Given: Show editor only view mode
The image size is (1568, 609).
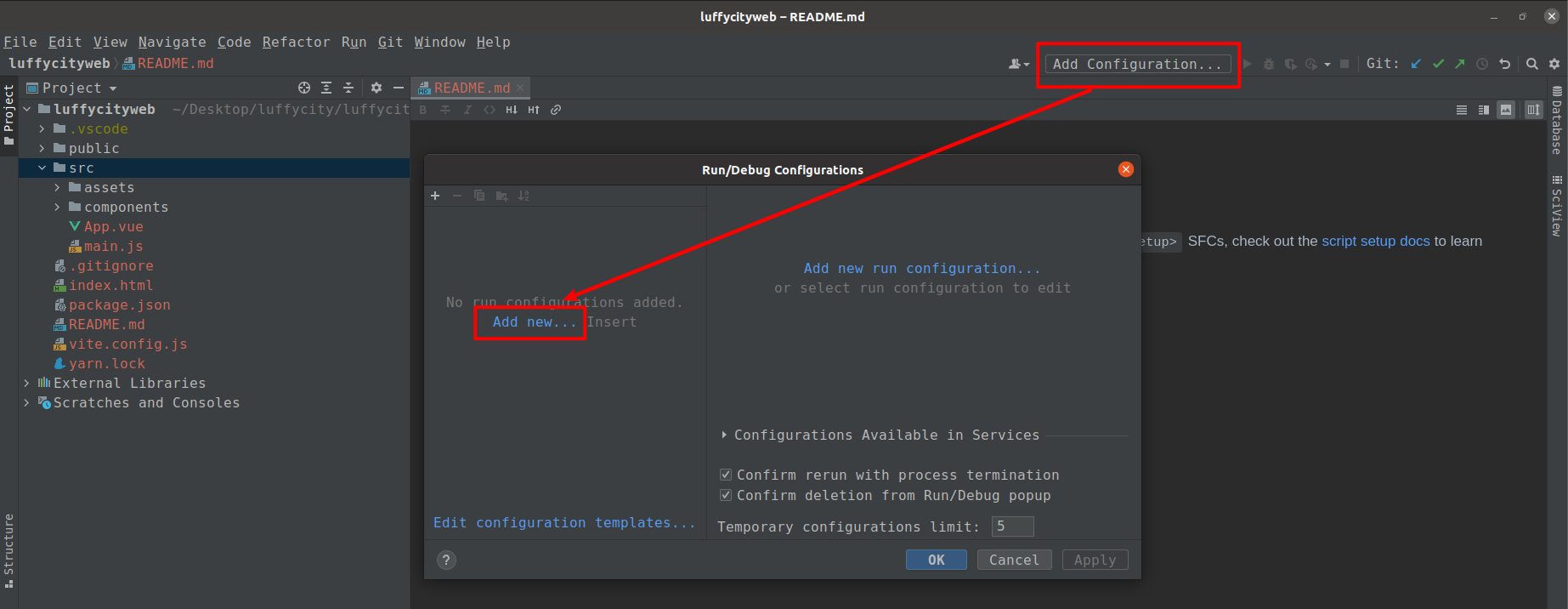Looking at the screenshot, I should coord(1462,110).
